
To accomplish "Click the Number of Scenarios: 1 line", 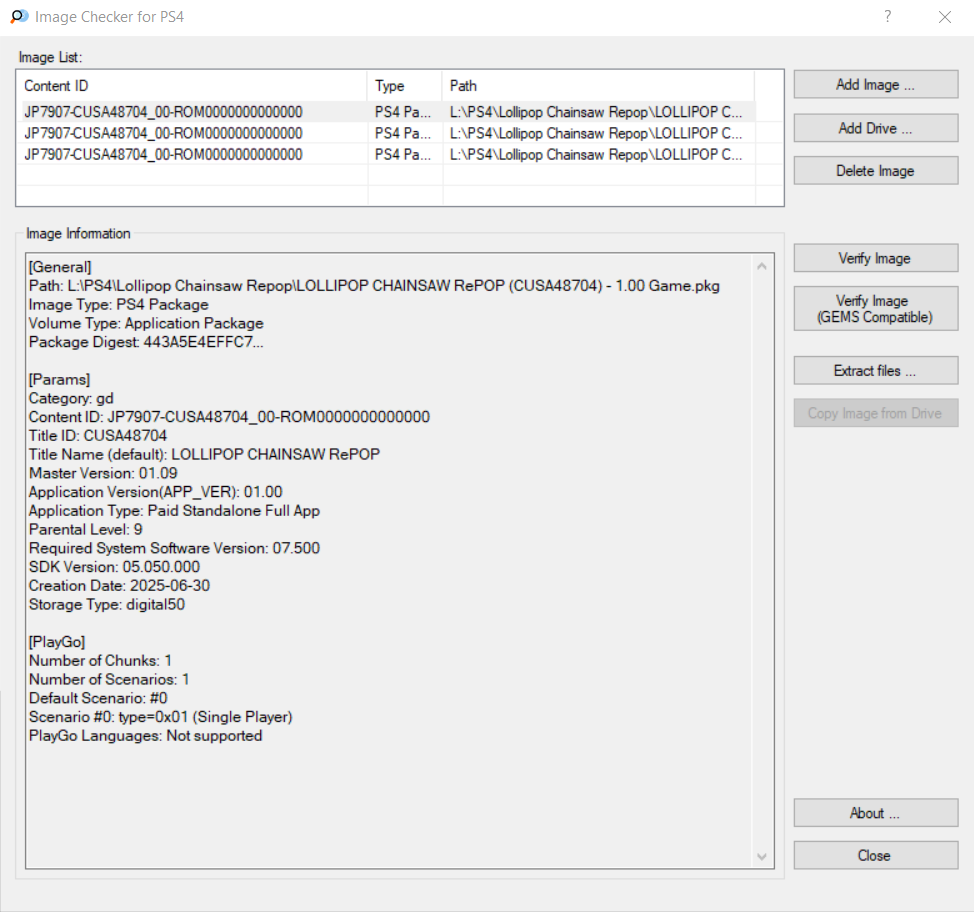I will pyautogui.click(x=109, y=679).
